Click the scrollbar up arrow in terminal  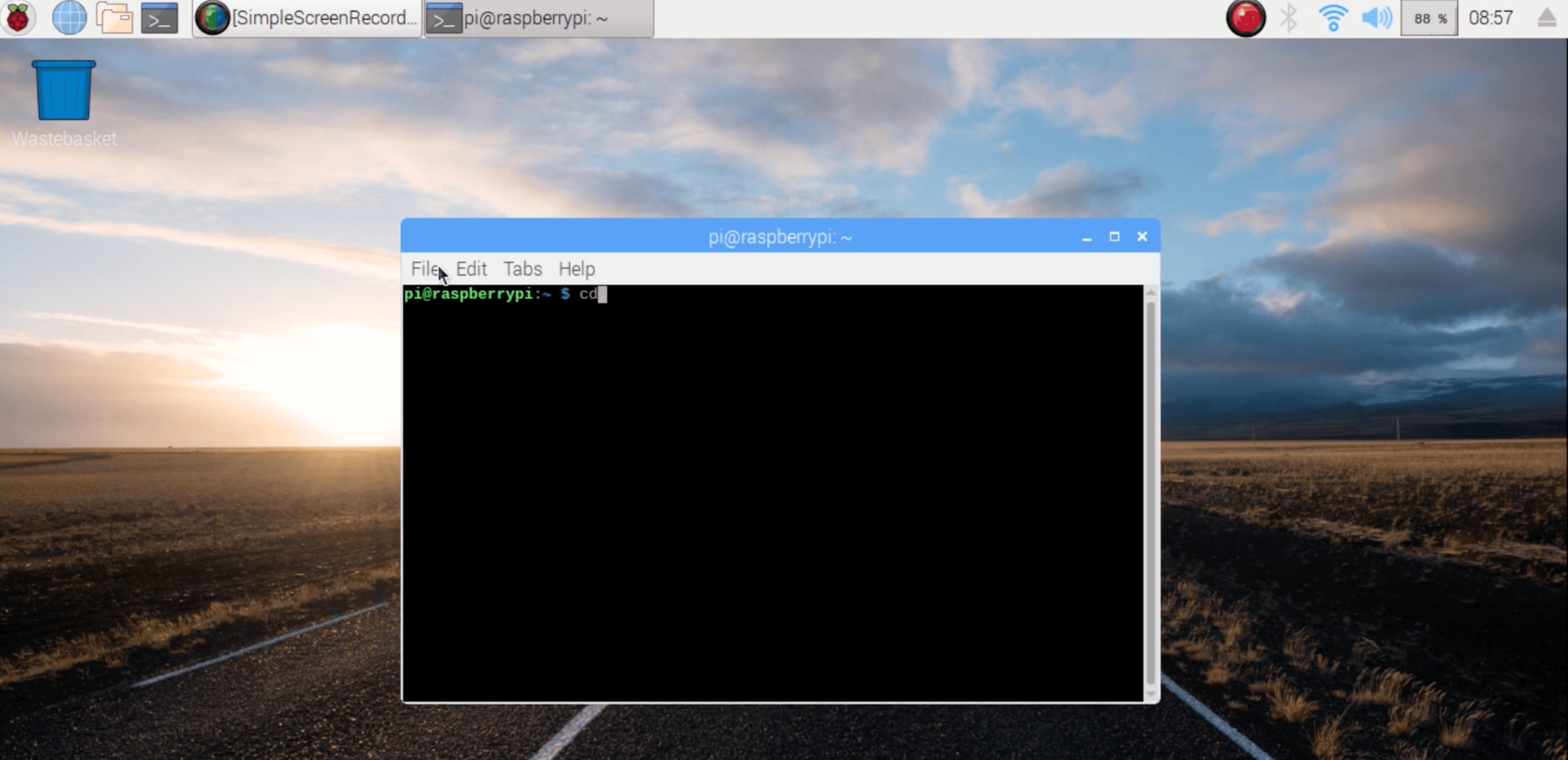[x=1151, y=293]
